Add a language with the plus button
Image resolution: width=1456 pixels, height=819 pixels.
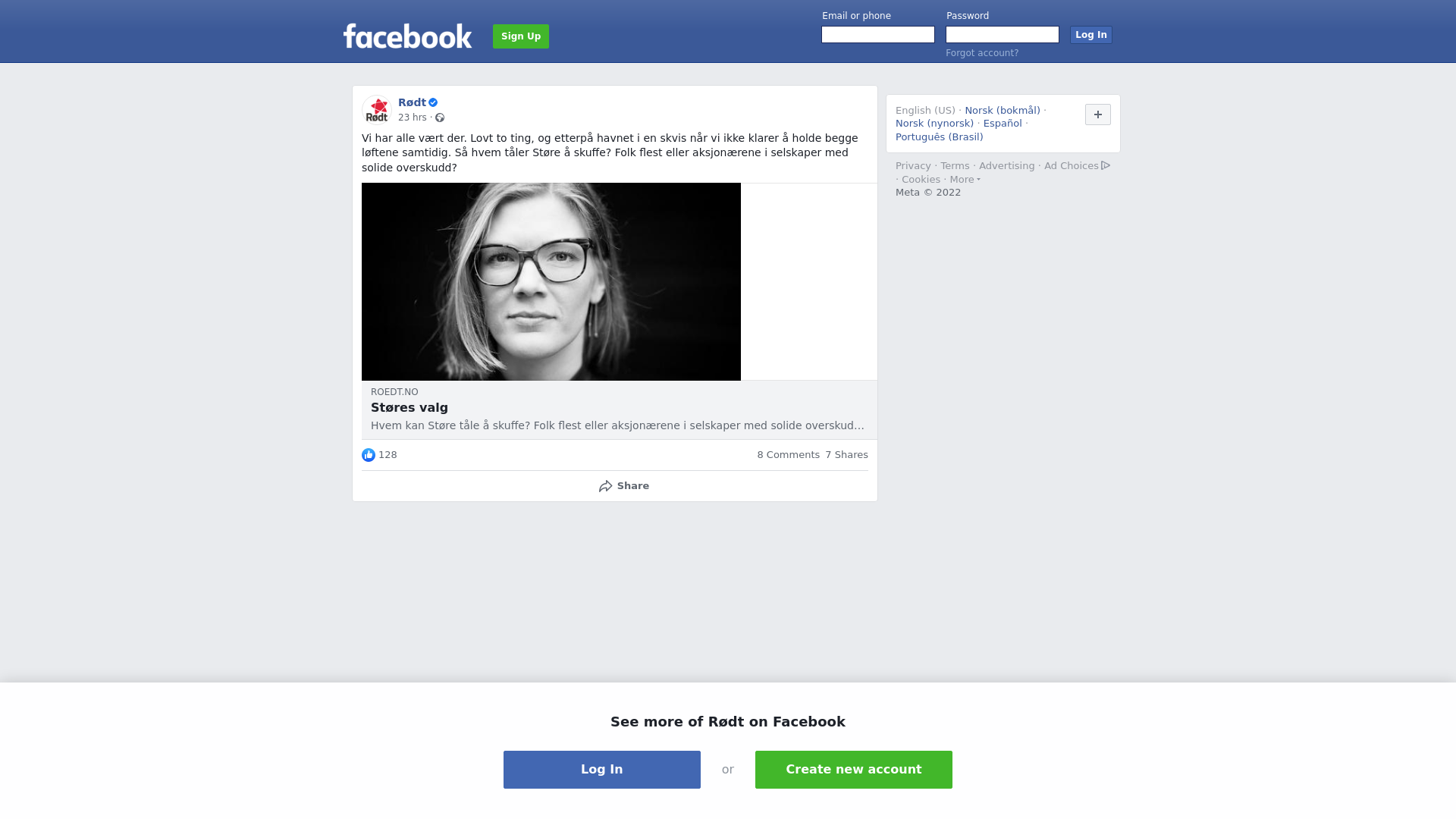(x=1098, y=115)
